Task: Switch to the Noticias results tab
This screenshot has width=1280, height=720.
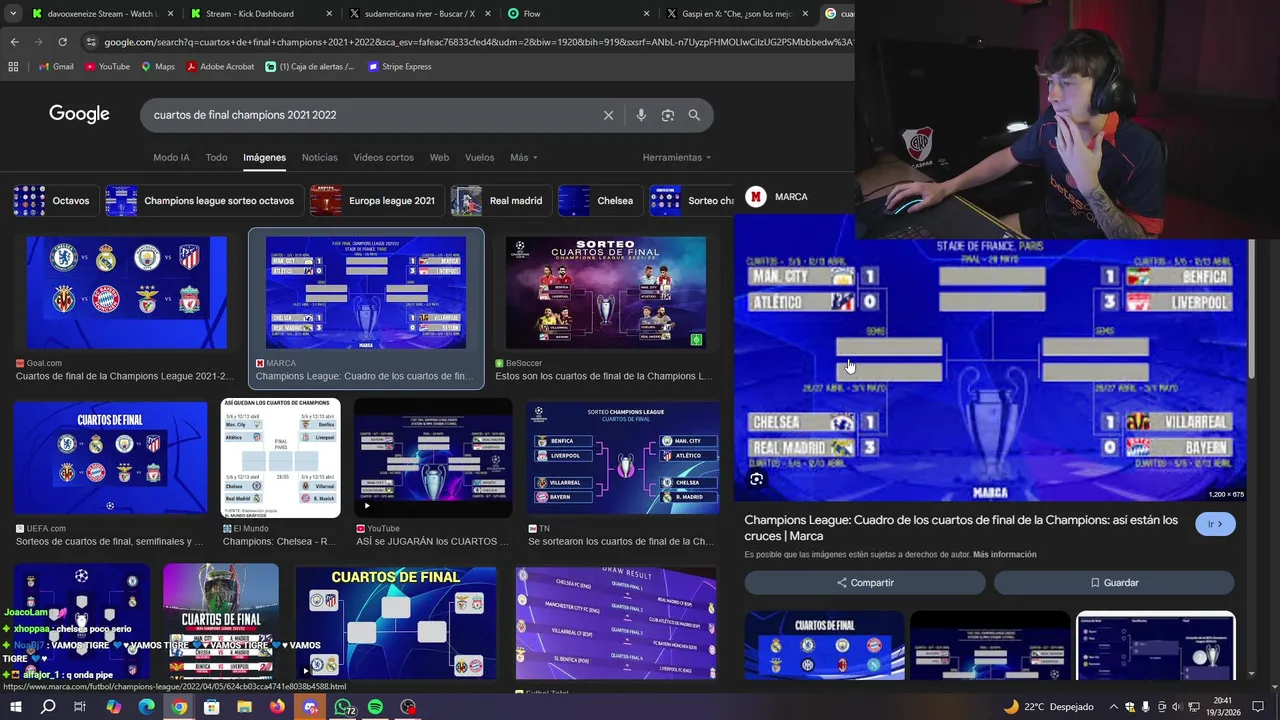Action: pos(320,157)
